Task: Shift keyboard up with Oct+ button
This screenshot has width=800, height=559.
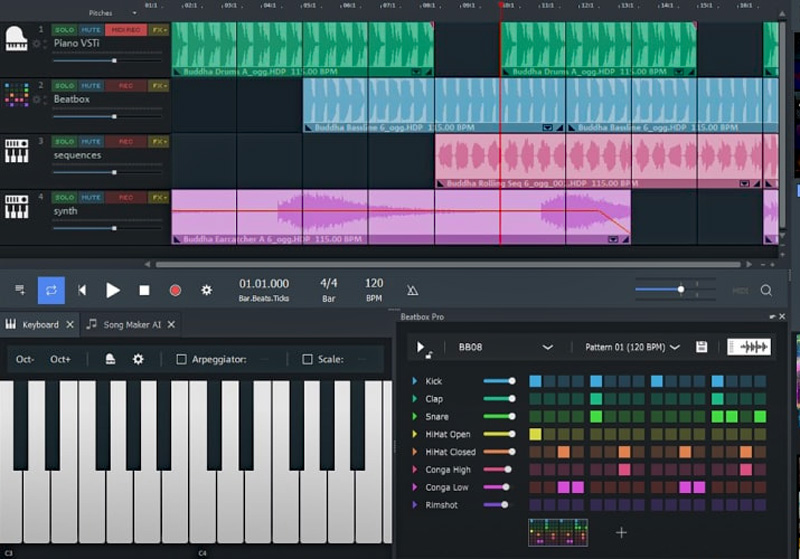Action: [x=60, y=359]
